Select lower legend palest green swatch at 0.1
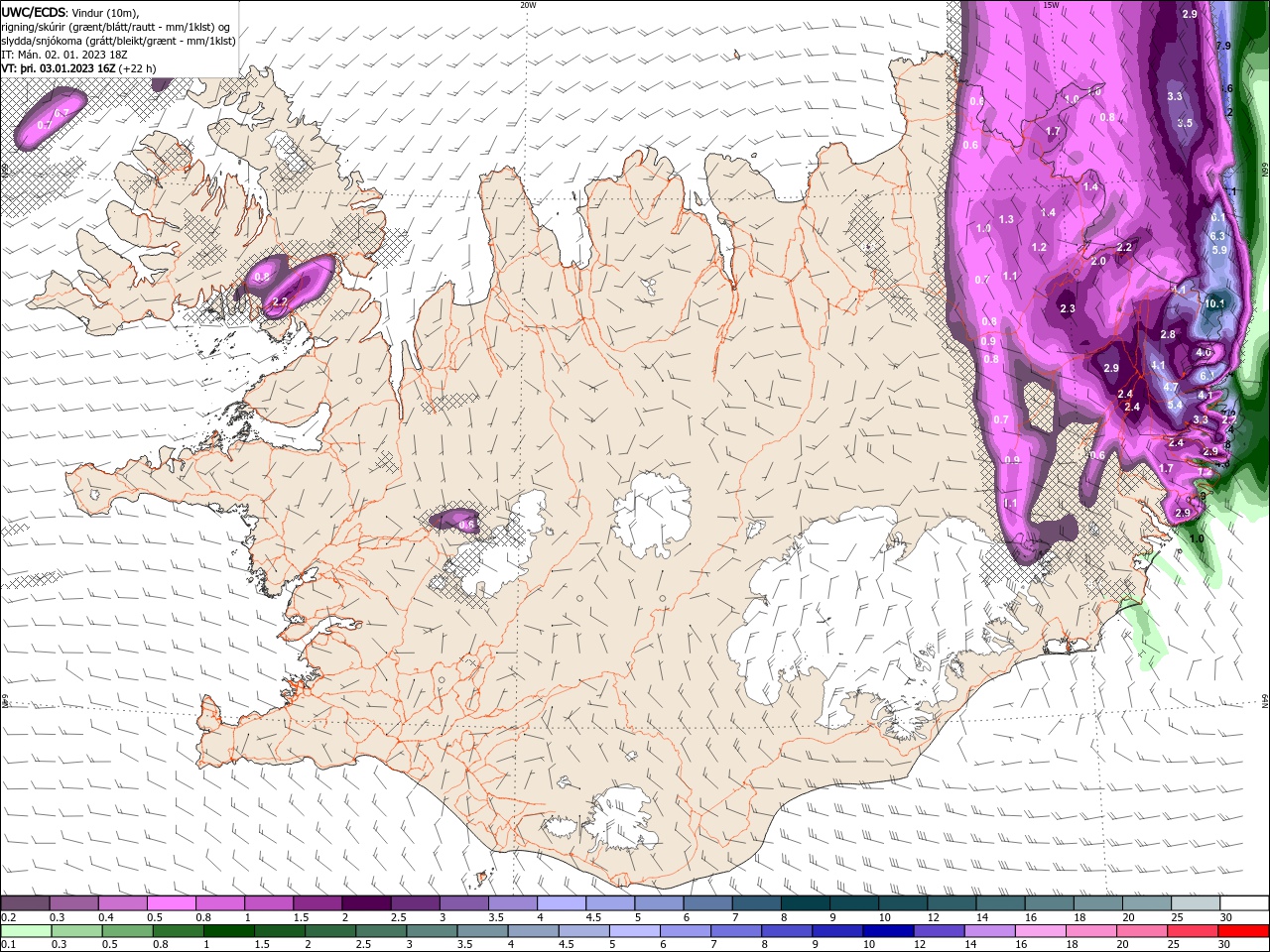The width and height of the screenshot is (1270, 952). point(26,930)
